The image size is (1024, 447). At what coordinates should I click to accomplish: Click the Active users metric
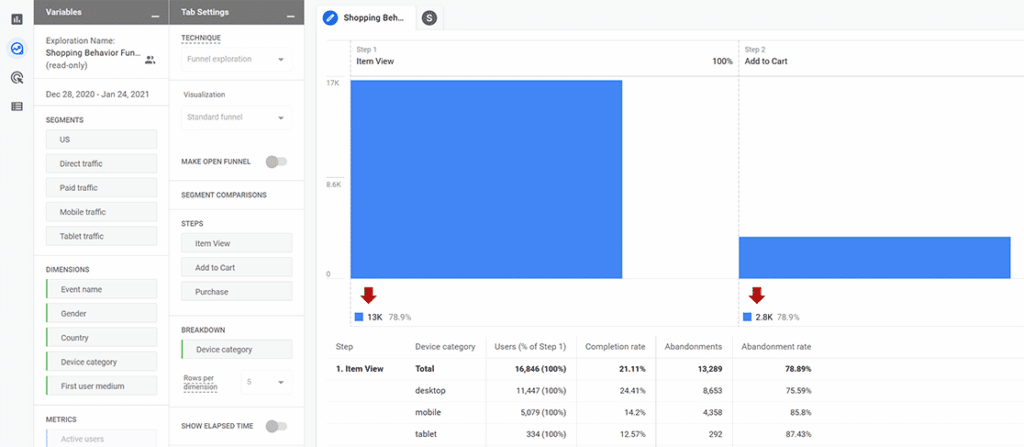click(101, 439)
